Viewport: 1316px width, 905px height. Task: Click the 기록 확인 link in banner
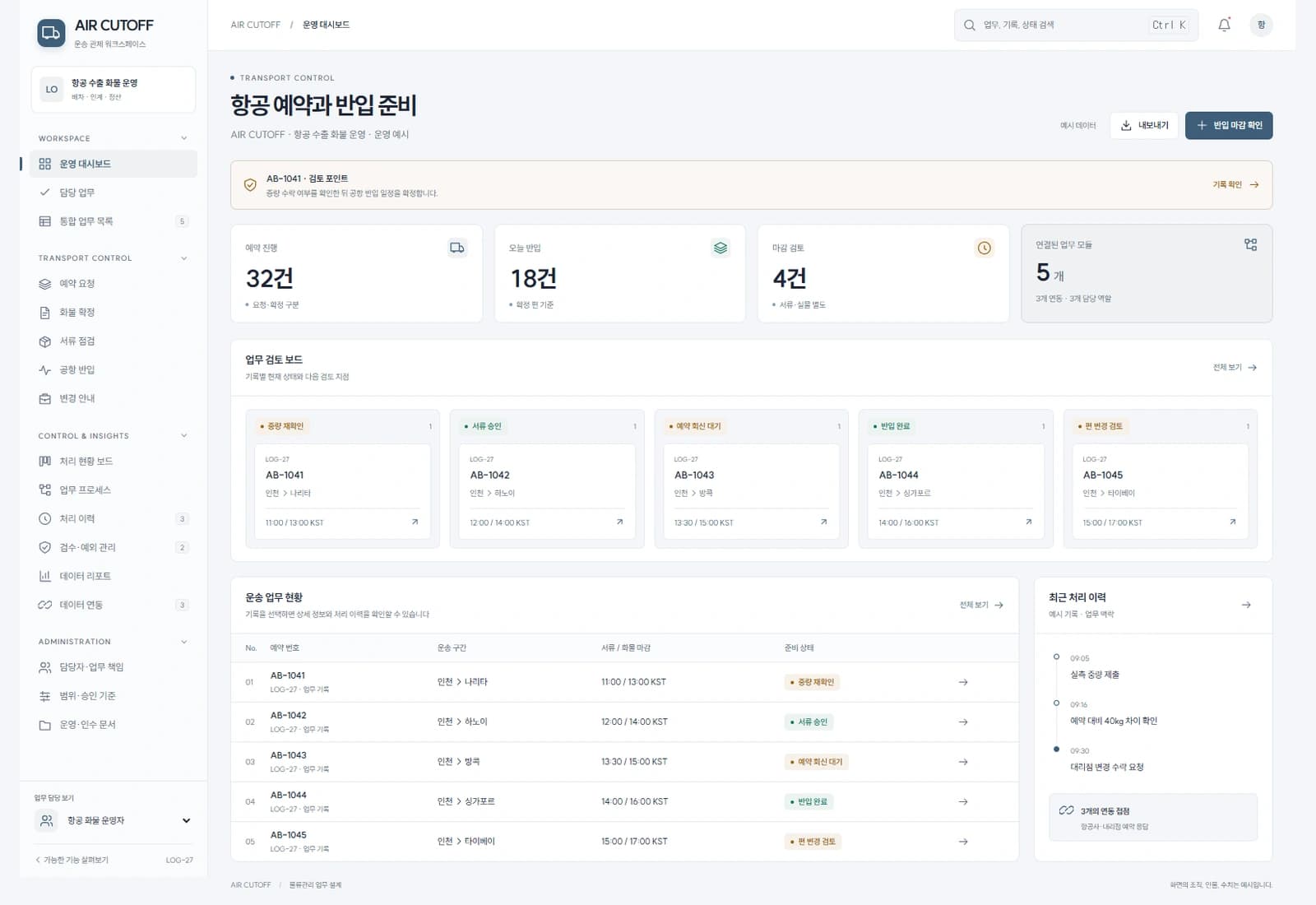pos(1235,185)
